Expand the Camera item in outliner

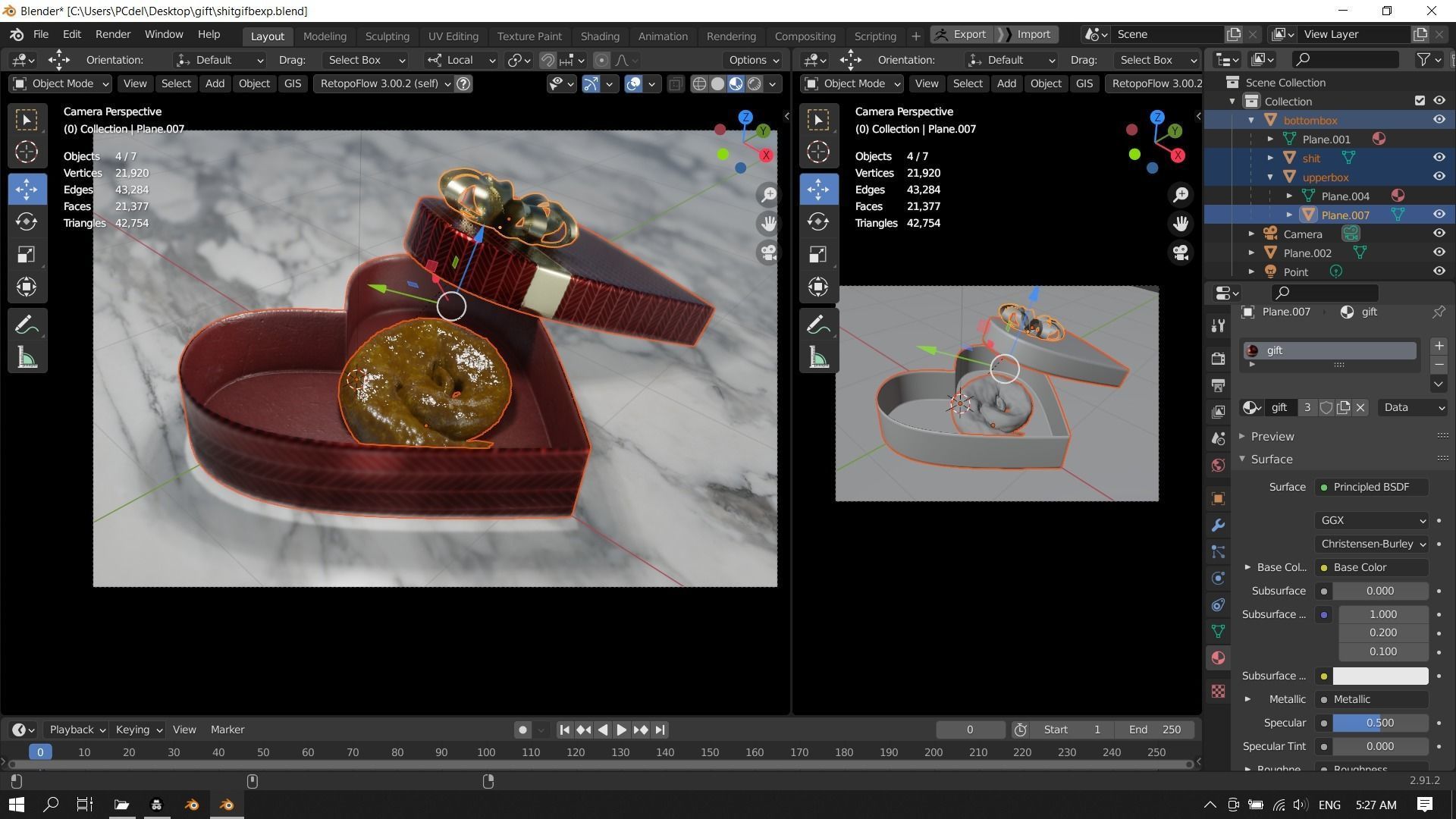pyautogui.click(x=1251, y=234)
